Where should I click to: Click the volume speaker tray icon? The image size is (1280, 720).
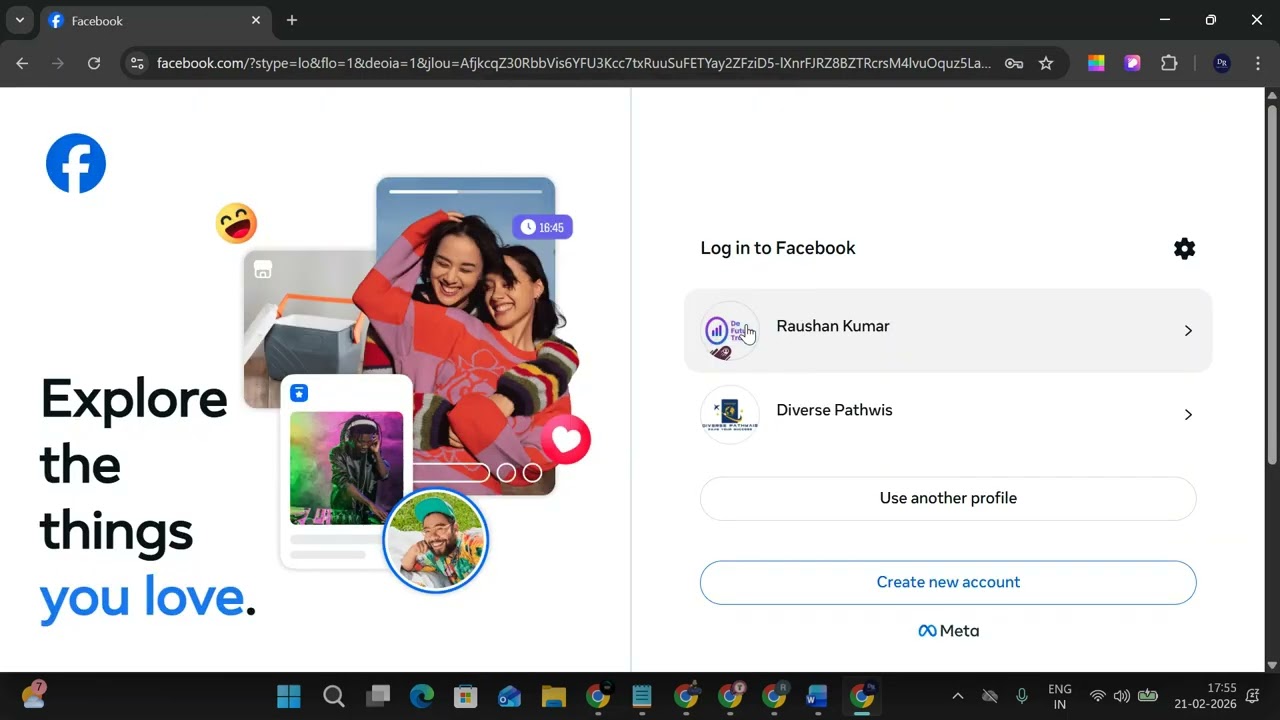(1122, 696)
